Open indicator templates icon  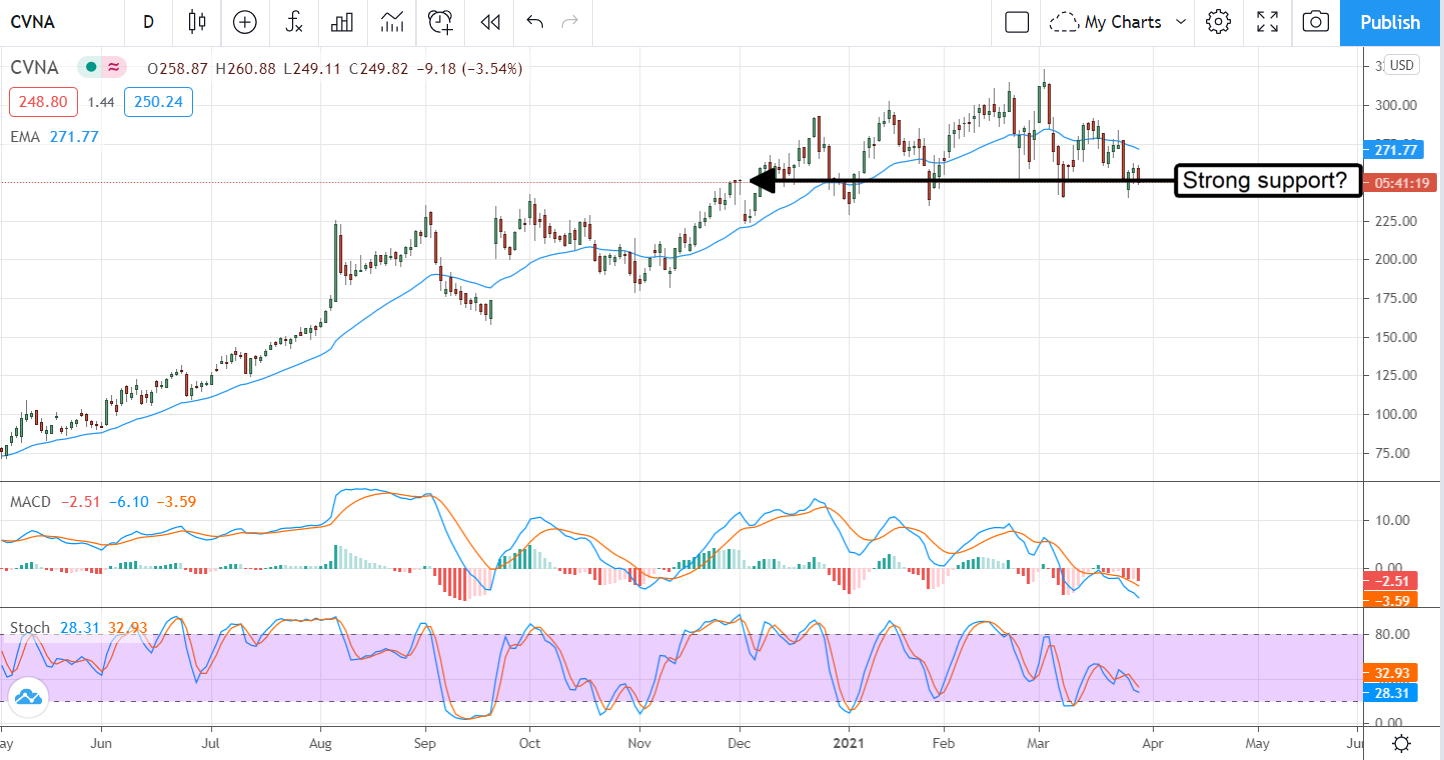392,22
